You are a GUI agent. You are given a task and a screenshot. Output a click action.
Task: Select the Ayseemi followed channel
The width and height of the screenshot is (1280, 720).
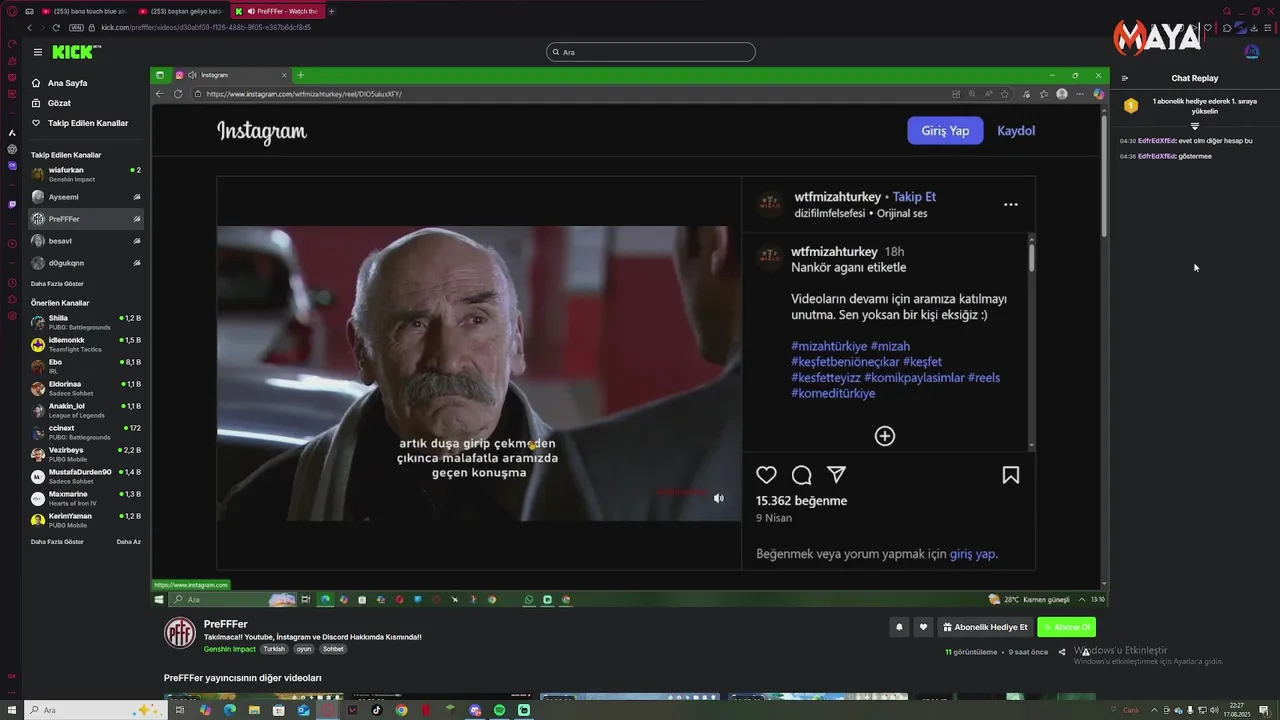point(86,197)
